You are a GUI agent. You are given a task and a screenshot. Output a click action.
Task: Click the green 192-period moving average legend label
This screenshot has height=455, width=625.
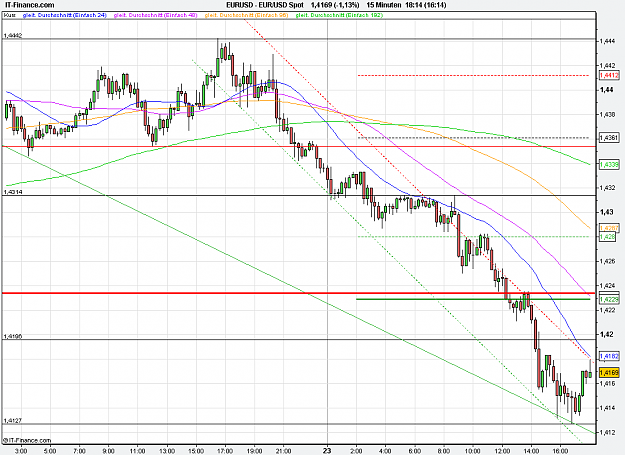pyautogui.click(x=339, y=15)
